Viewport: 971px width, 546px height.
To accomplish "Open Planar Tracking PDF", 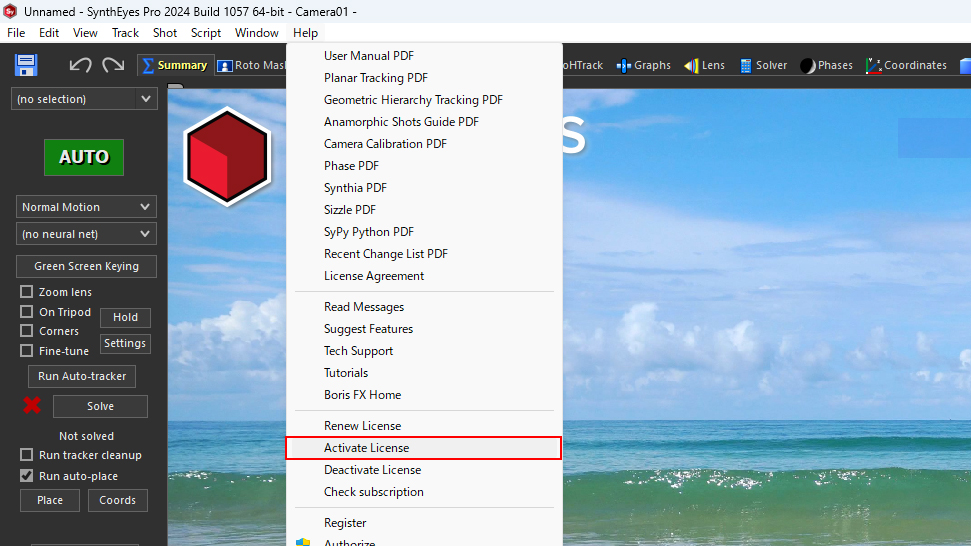I will [x=424, y=77].
